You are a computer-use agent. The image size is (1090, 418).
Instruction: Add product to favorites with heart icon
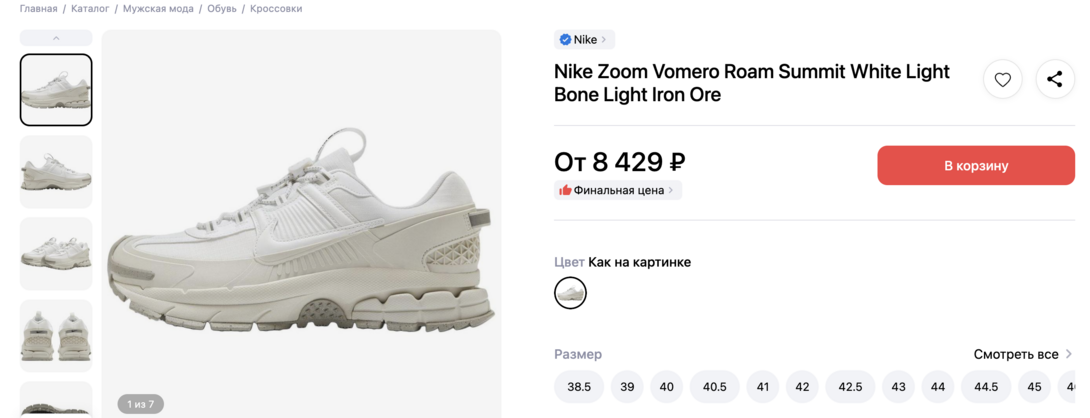point(1002,80)
